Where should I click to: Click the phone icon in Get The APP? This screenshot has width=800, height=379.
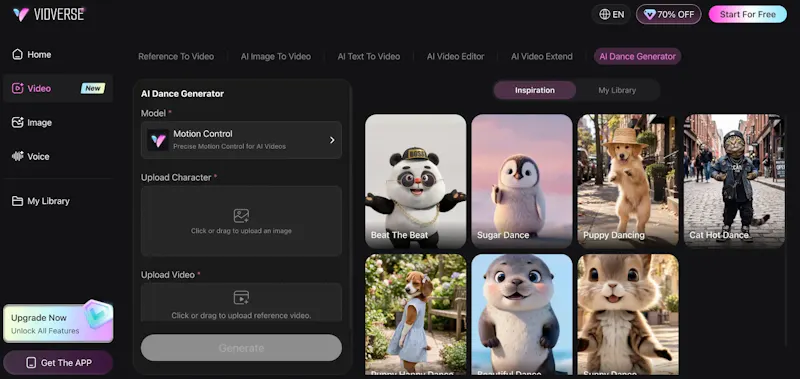click(31, 363)
